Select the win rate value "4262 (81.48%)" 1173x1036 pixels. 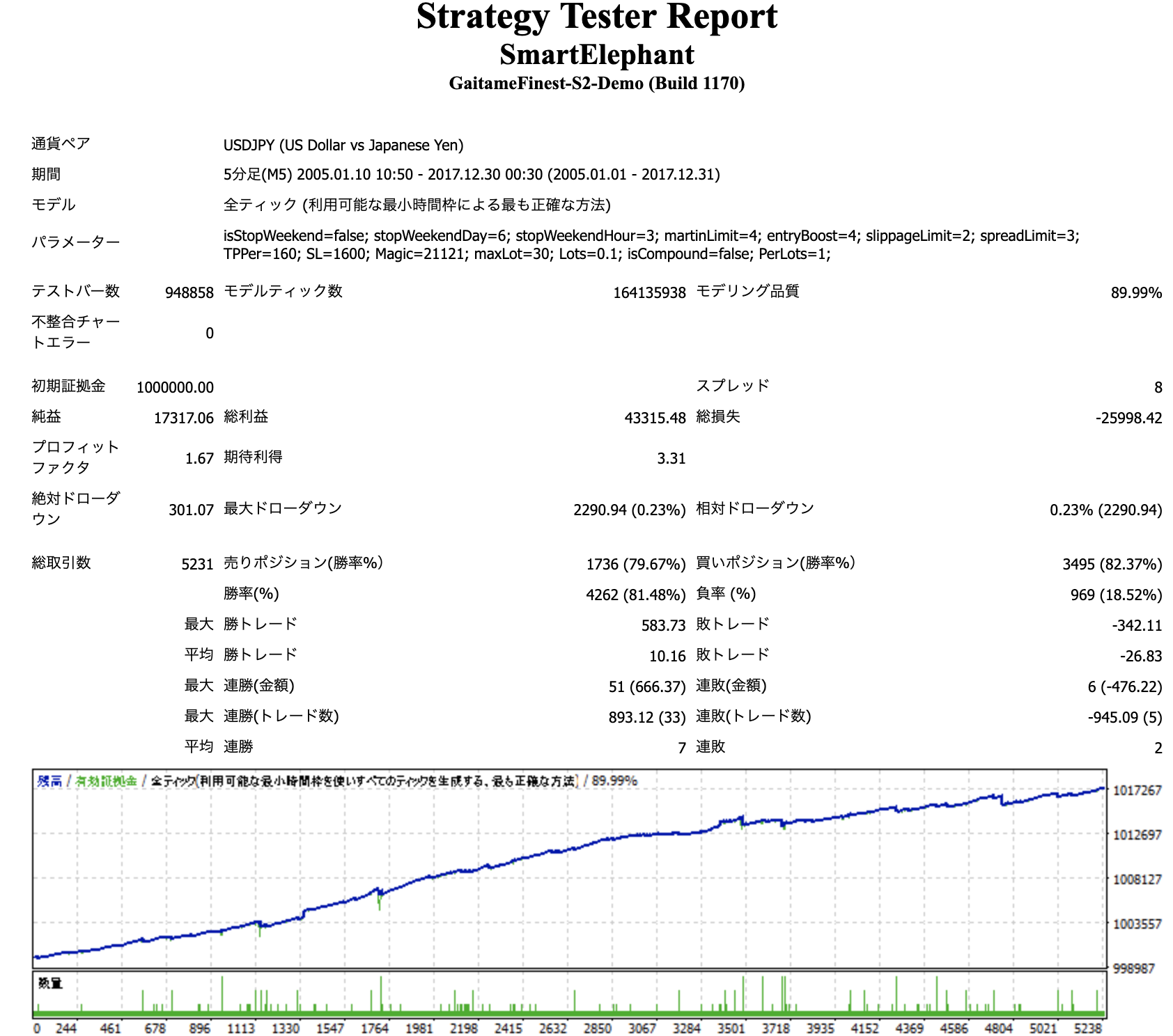[636, 595]
